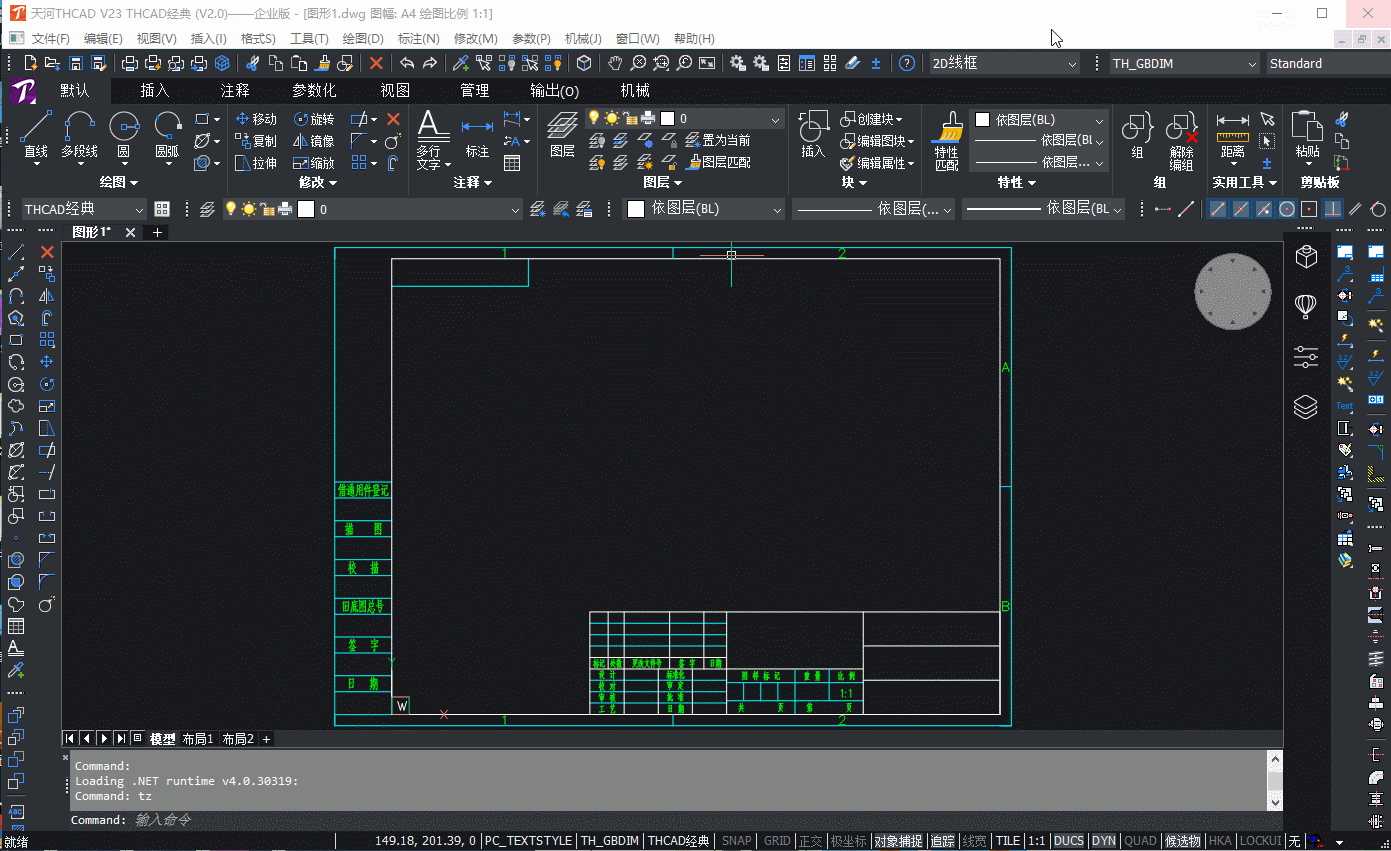Switch to the 参数化 ribbon tab

pyautogui.click(x=314, y=90)
